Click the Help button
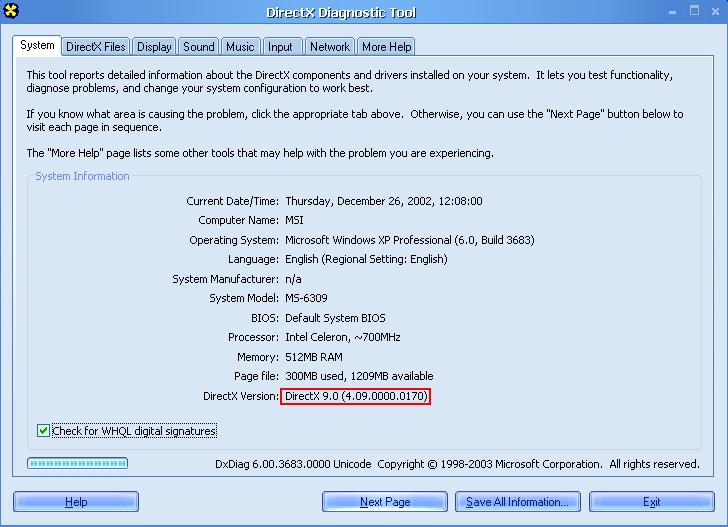 (76, 502)
